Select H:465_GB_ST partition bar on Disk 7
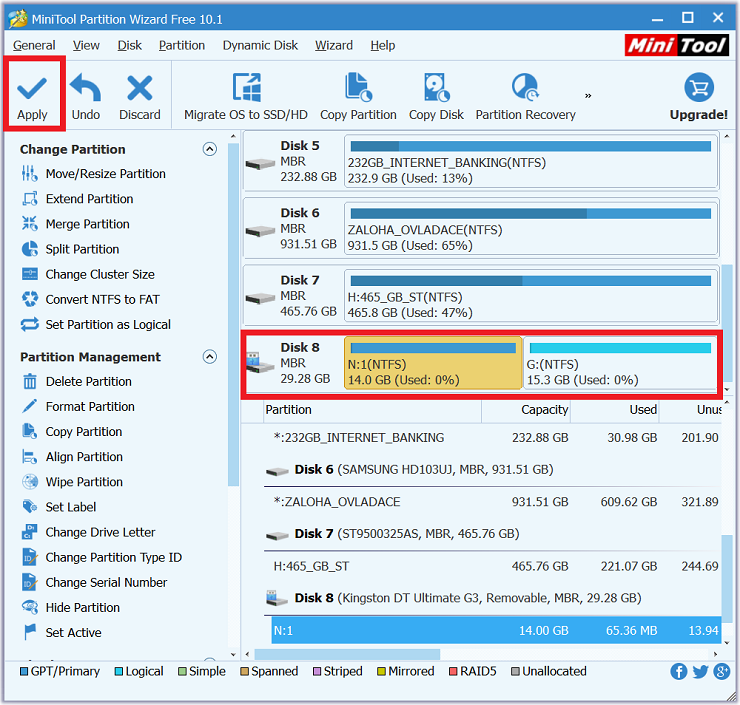 tap(531, 295)
